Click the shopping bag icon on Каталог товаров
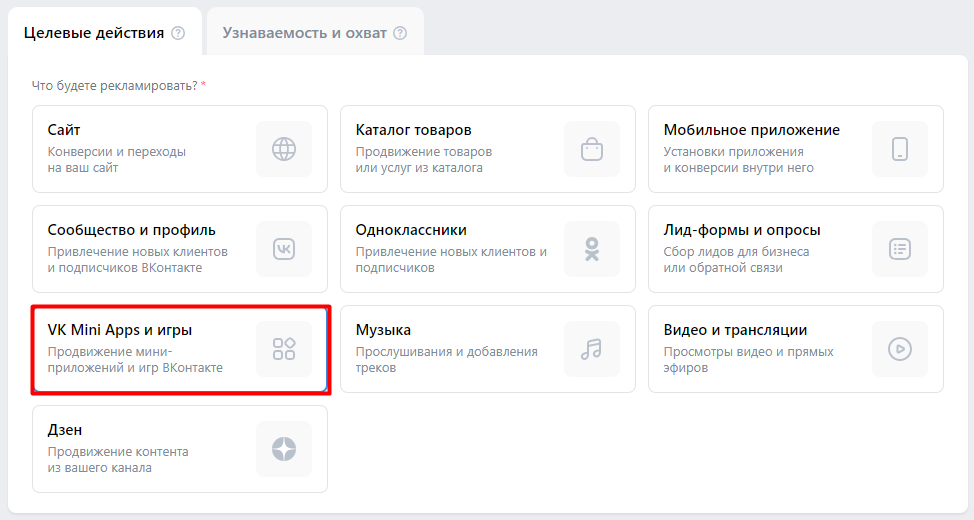This screenshot has width=974, height=520. pyautogui.click(x=592, y=149)
